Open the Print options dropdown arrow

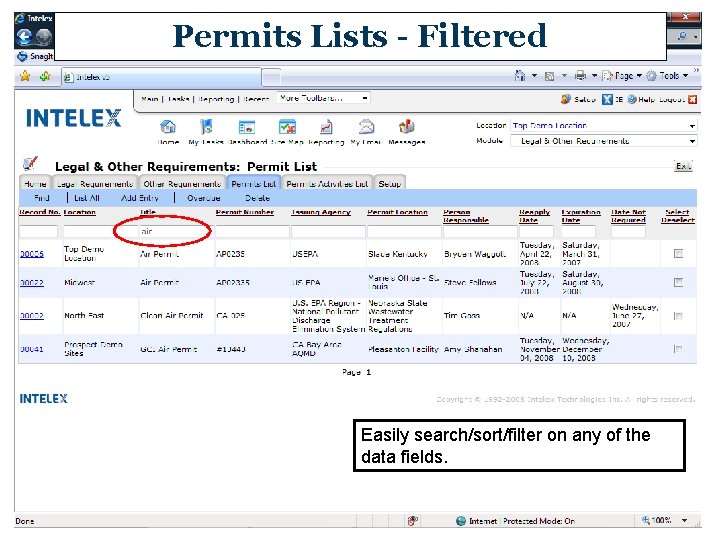coord(594,76)
